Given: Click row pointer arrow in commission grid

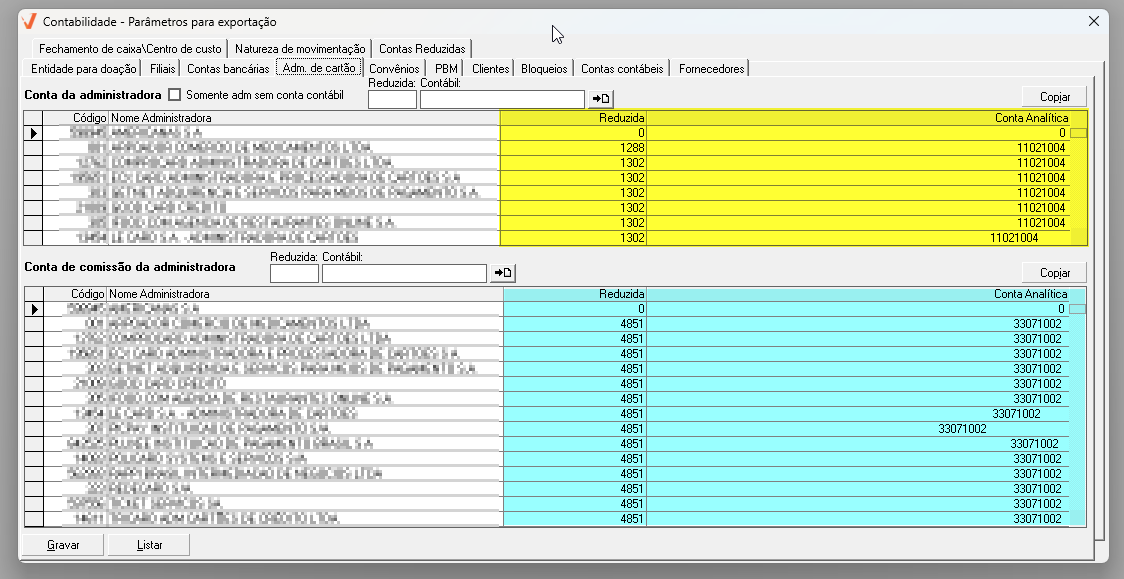Looking at the screenshot, I should click(x=33, y=309).
